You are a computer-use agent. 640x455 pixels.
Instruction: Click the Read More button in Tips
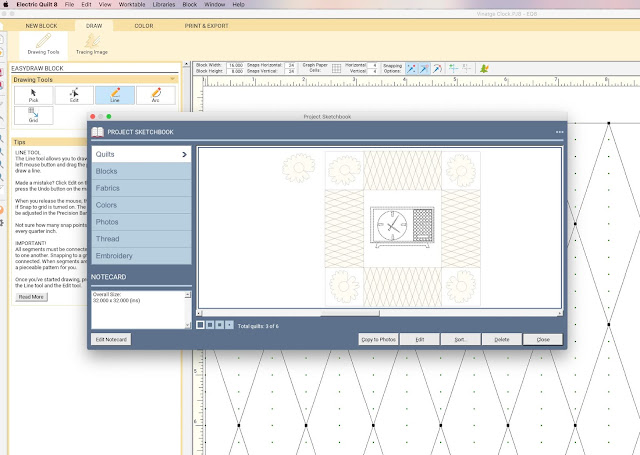(31, 297)
